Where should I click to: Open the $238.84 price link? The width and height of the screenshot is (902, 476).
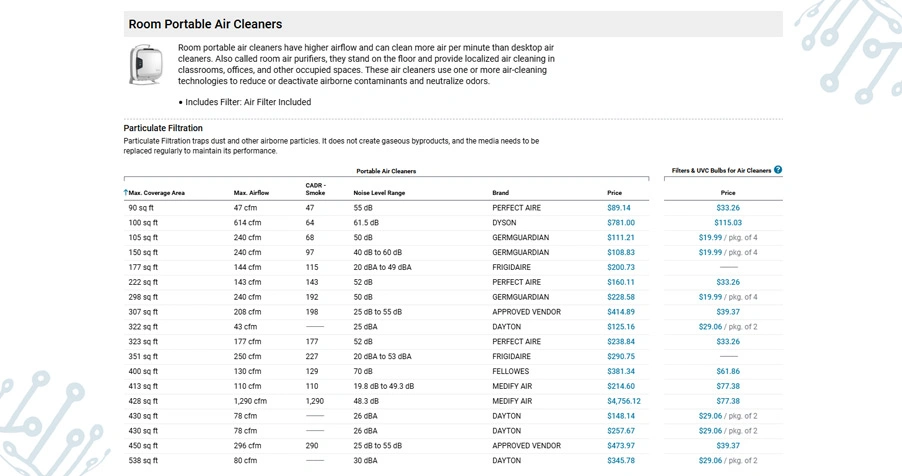(x=621, y=342)
